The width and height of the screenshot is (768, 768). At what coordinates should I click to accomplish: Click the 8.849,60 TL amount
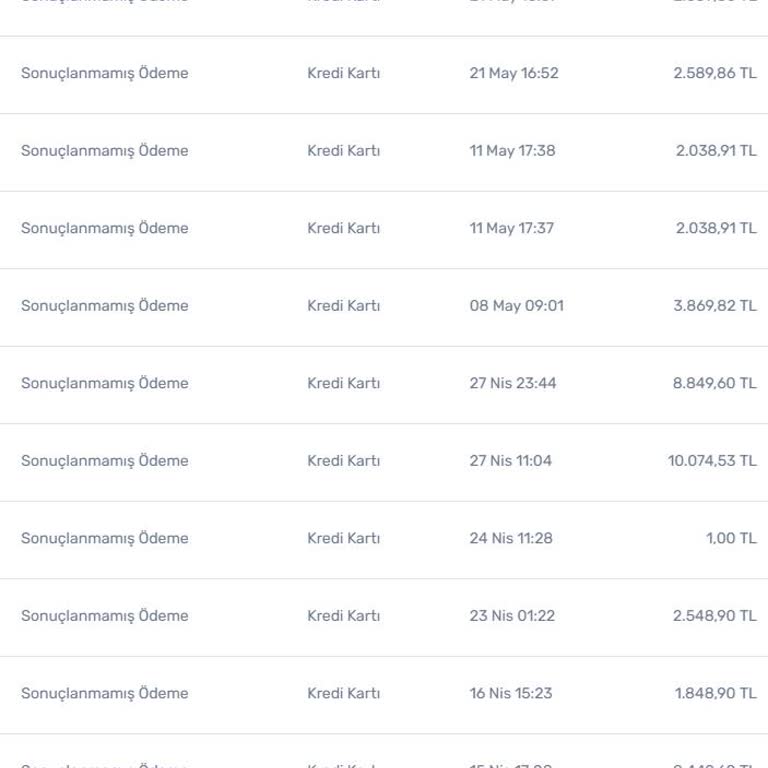pos(714,383)
